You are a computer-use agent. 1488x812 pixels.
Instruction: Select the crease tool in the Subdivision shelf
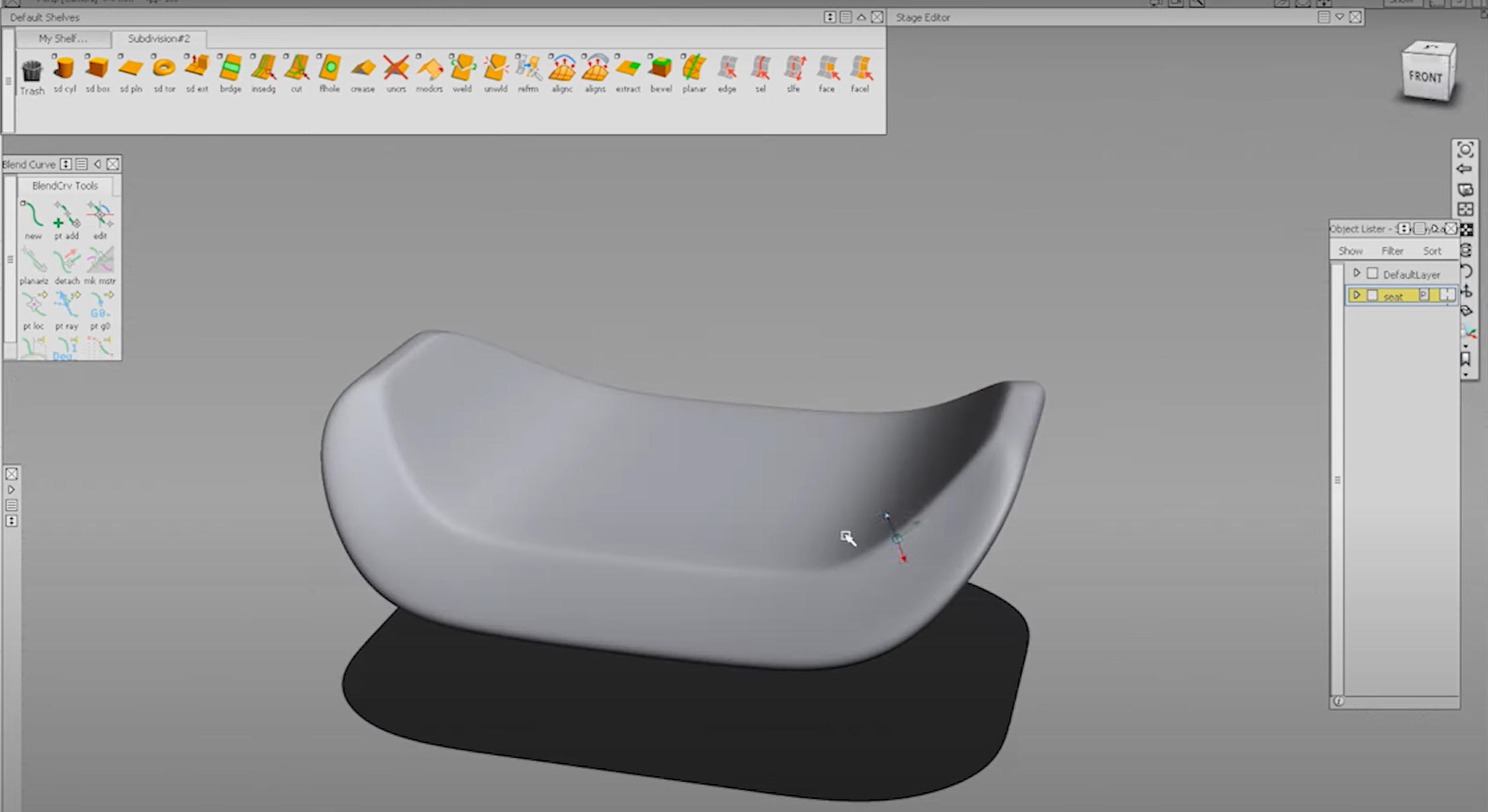coord(363,70)
